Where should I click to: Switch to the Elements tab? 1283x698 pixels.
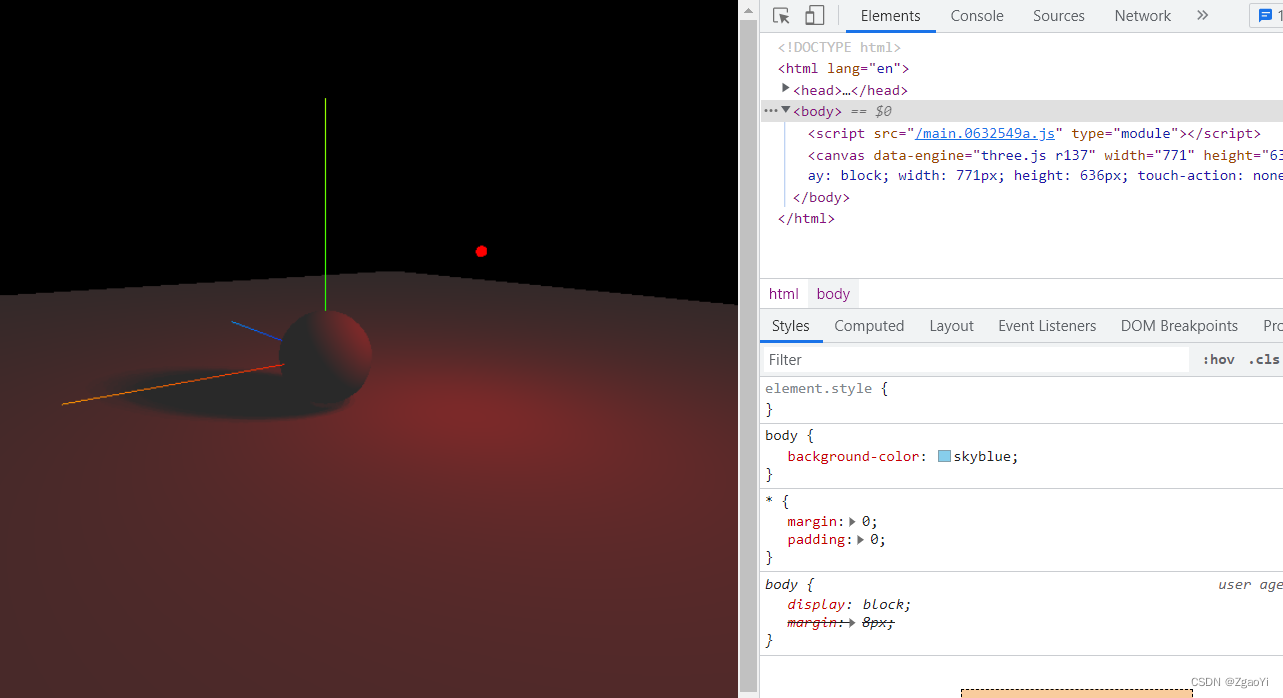(890, 16)
